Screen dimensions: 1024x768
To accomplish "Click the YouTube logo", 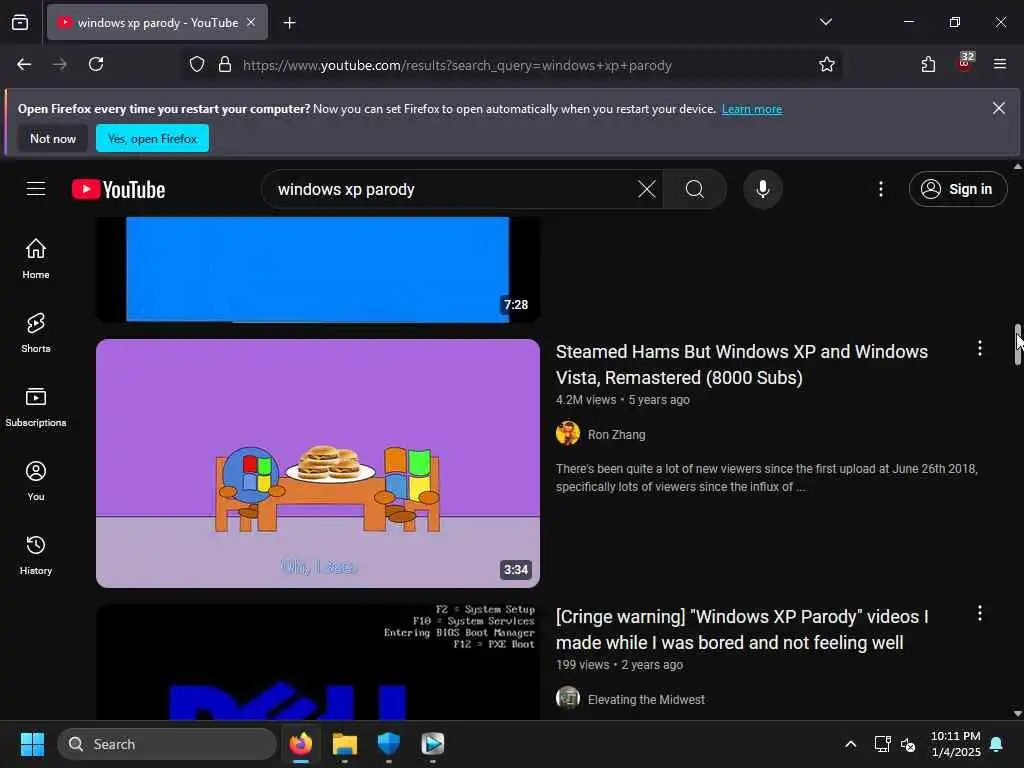I will pos(118,189).
